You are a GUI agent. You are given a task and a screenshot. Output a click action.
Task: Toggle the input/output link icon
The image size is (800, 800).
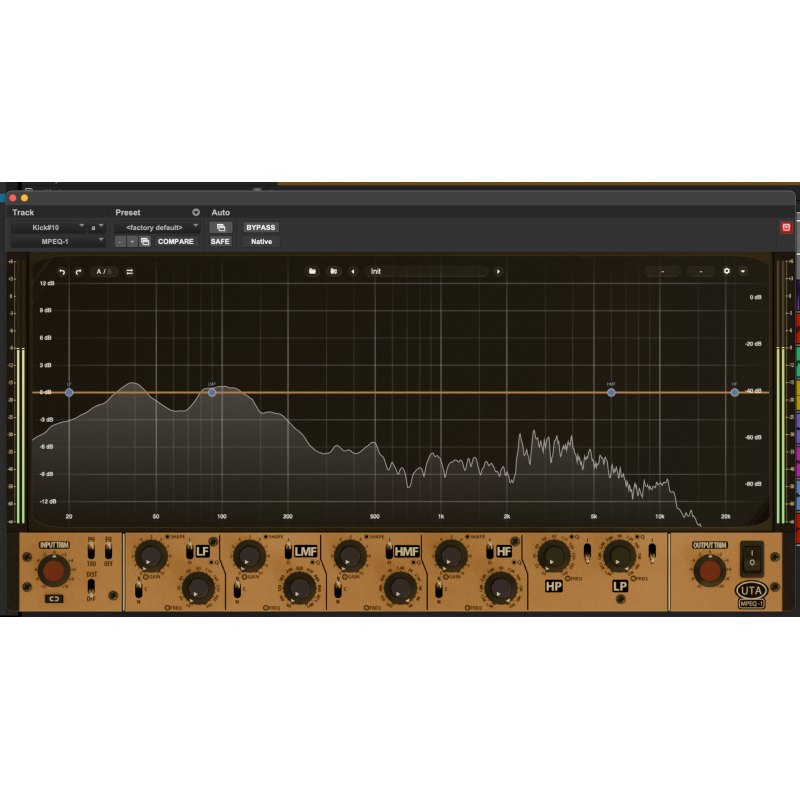click(x=54, y=599)
